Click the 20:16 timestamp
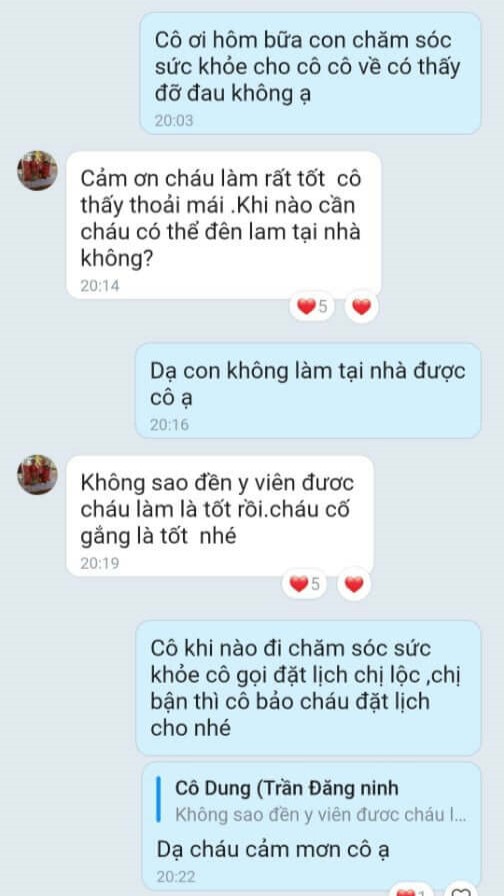Screen dimensions: 504x896 169,425
